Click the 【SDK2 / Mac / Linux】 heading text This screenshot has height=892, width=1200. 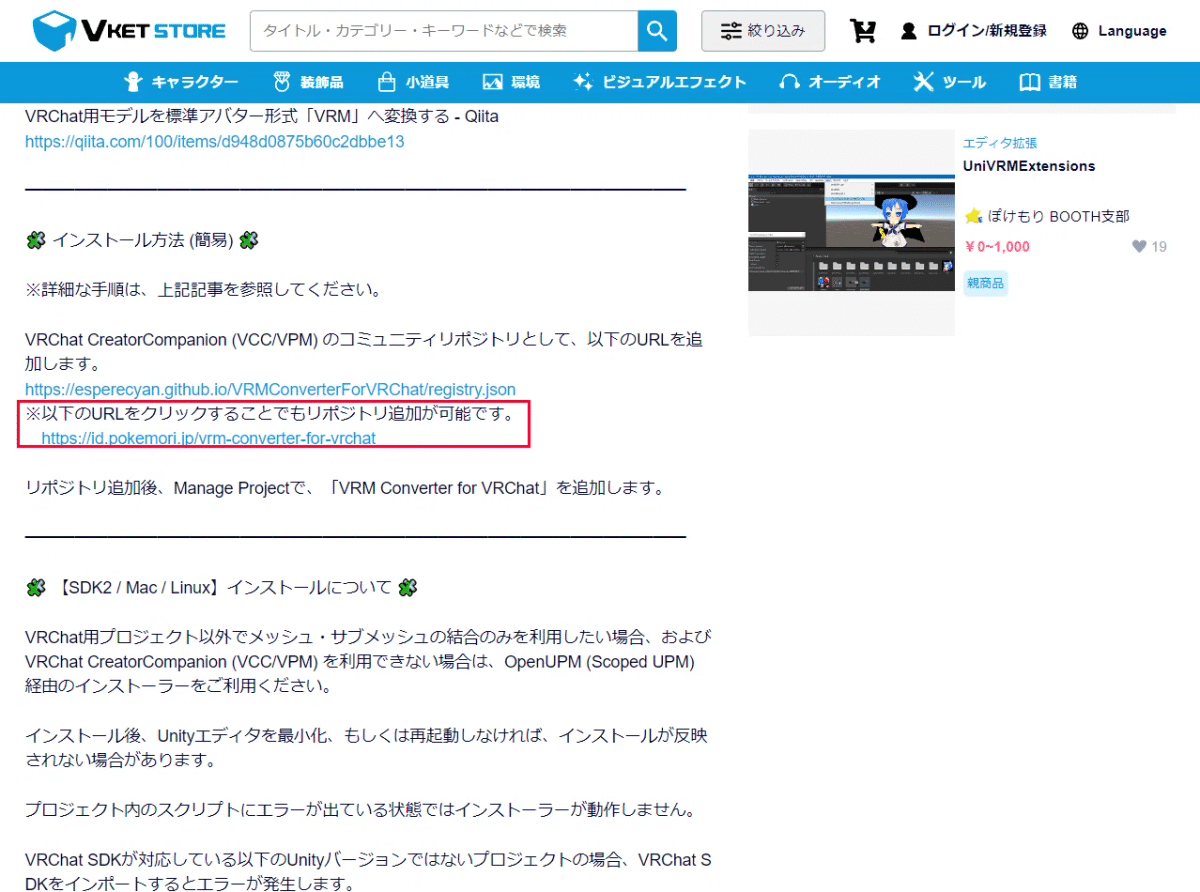[x=222, y=587]
